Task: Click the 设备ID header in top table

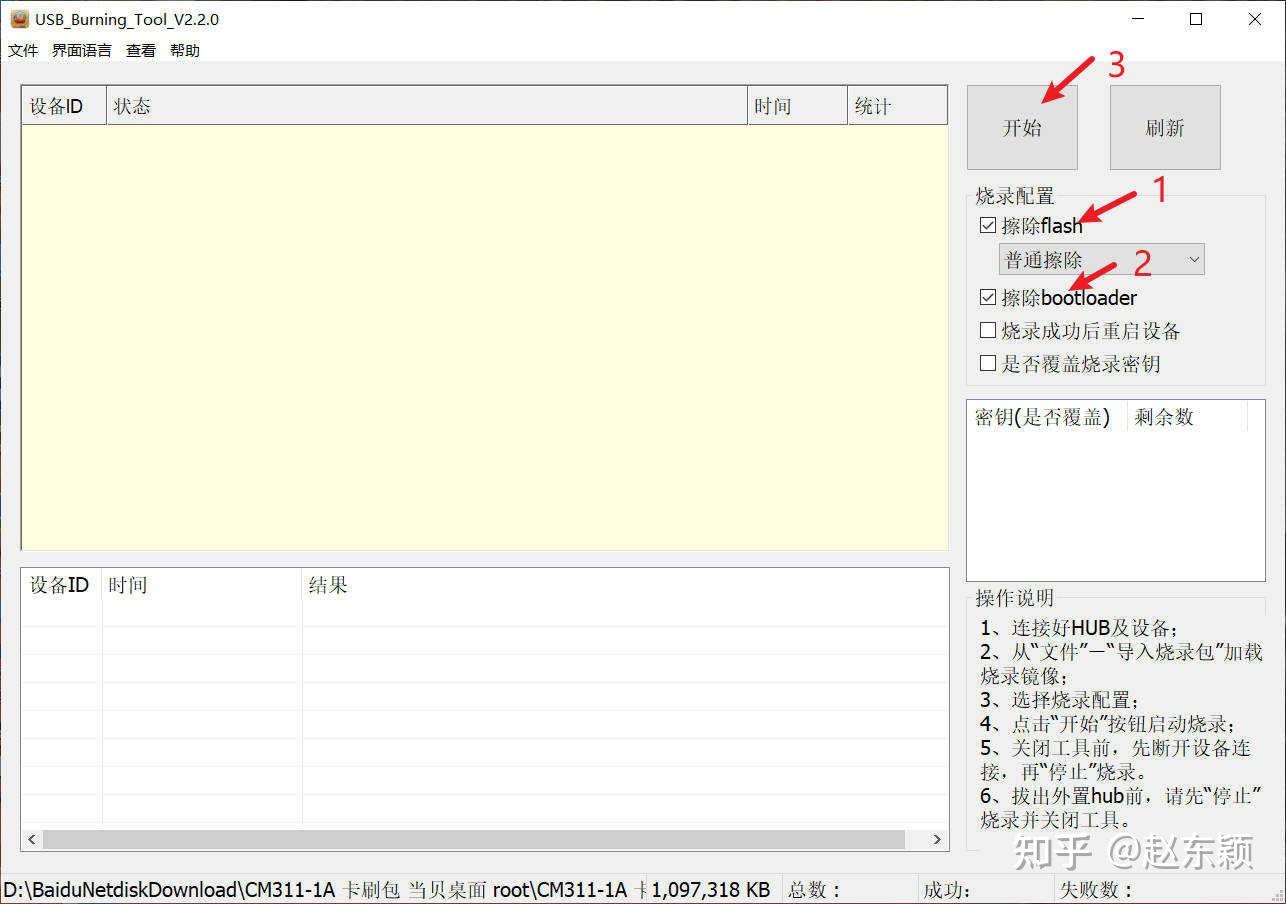Action: [64, 106]
